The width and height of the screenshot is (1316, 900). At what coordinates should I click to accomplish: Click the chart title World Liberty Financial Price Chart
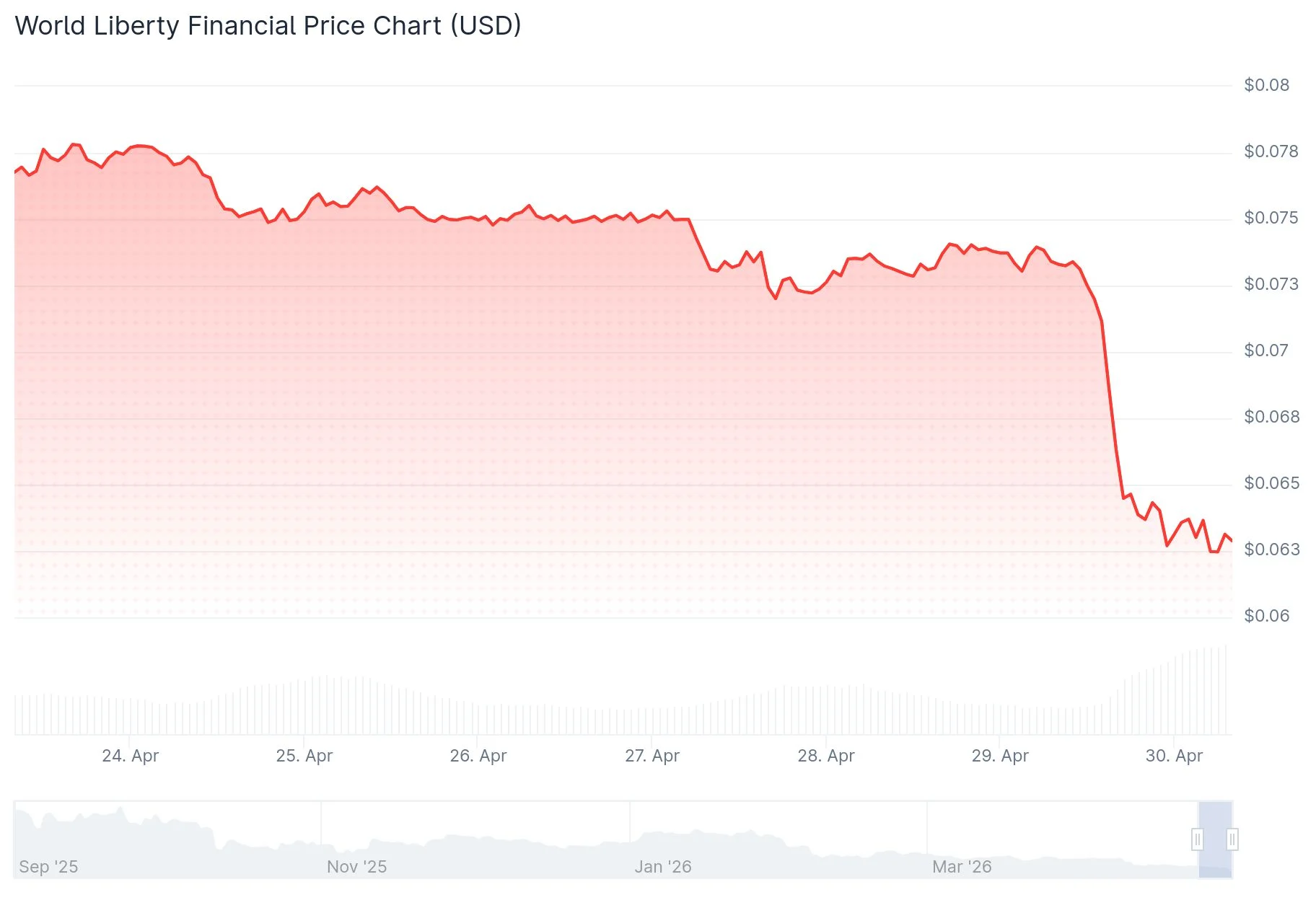coord(268,26)
